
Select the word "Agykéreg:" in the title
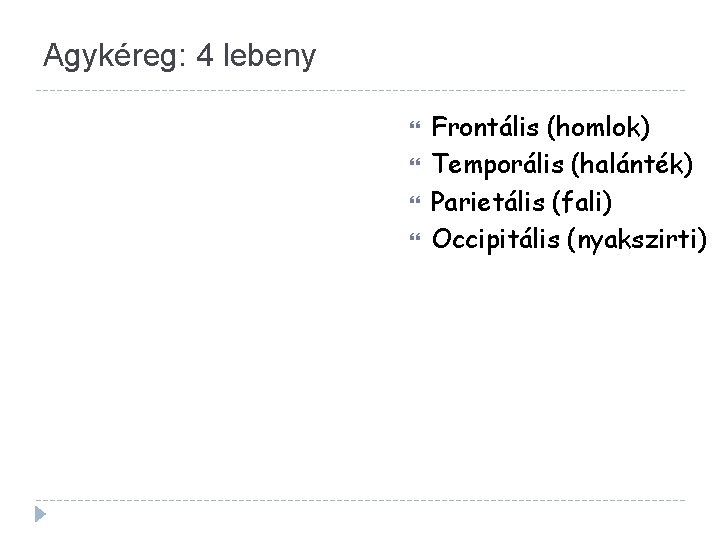point(115,57)
